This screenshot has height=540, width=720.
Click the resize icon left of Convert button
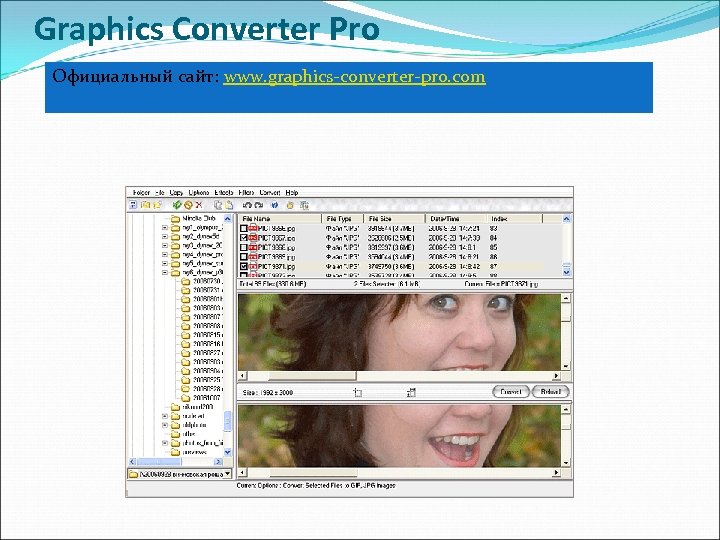tap(411, 392)
